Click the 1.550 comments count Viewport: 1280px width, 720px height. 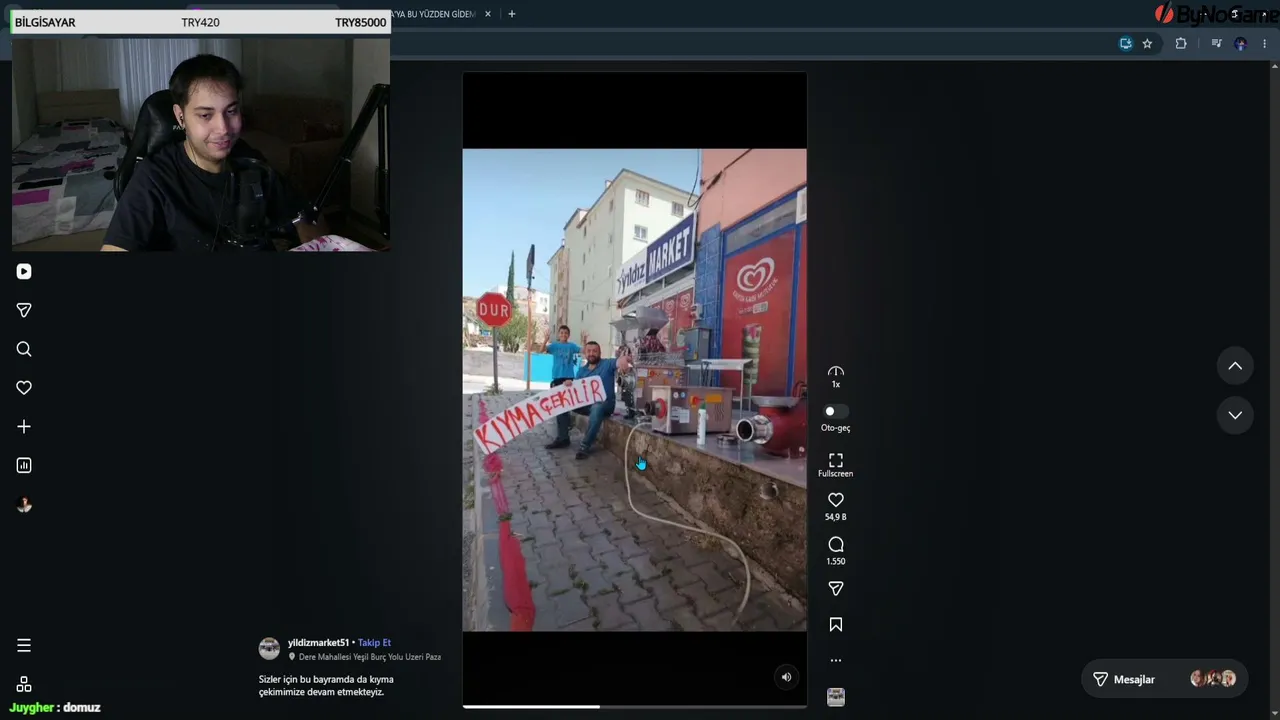coord(836,561)
